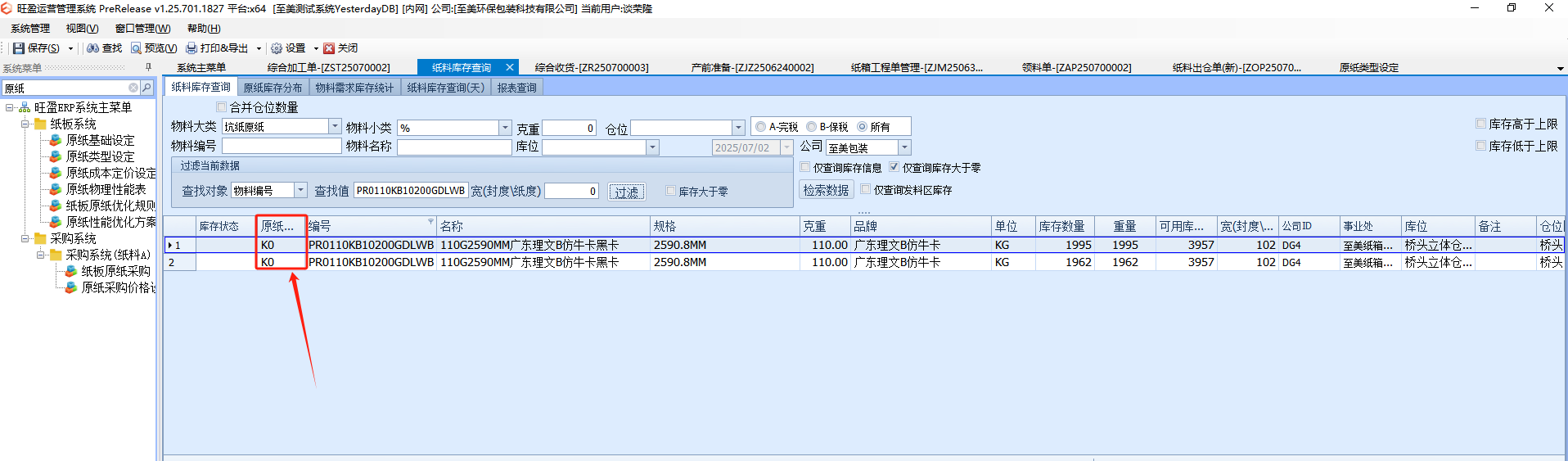Click the 物料名称 input field
The image size is (1568, 461).
click(x=454, y=147)
